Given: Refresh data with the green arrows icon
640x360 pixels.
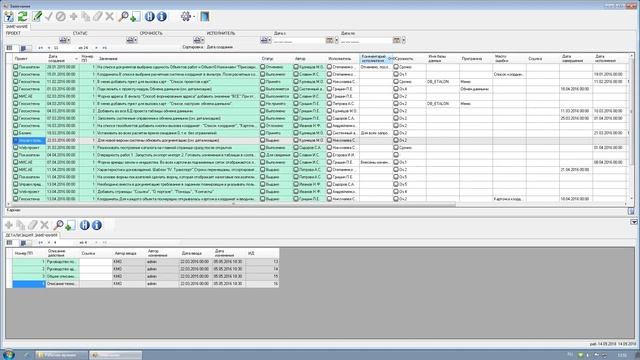Looking at the screenshot, I should (22, 16).
